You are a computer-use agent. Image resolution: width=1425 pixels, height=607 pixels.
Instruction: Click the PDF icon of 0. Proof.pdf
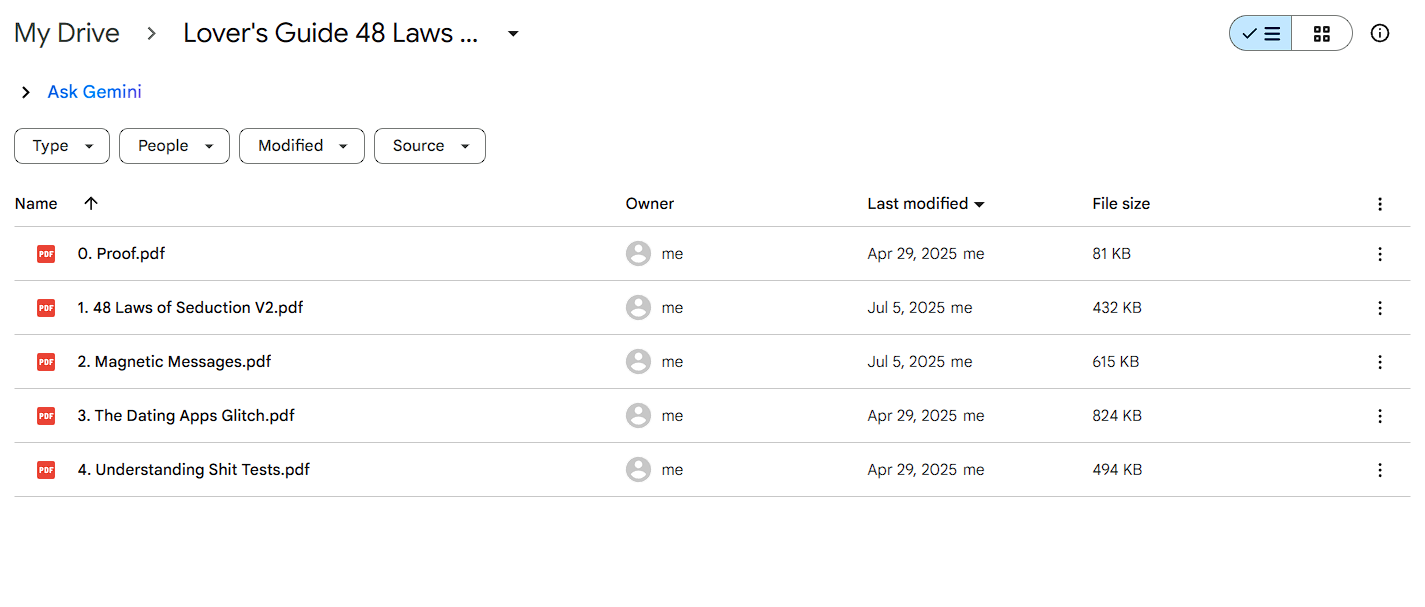46,254
